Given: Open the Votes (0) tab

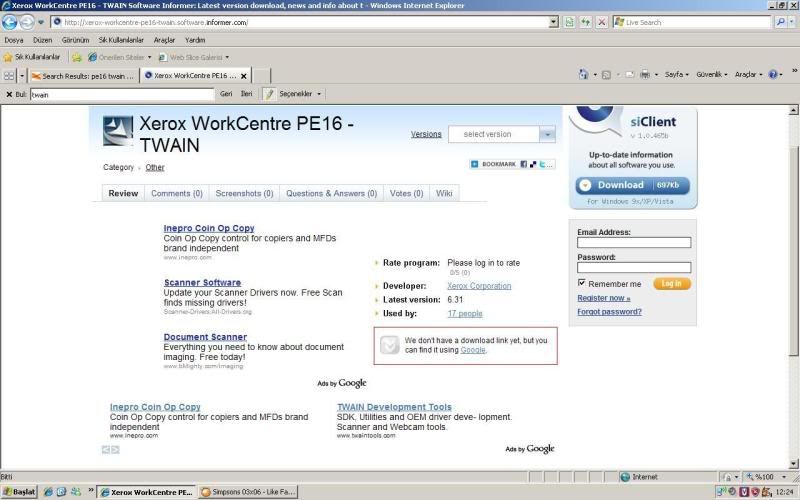Looking at the screenshot, I should click(406, 193).
